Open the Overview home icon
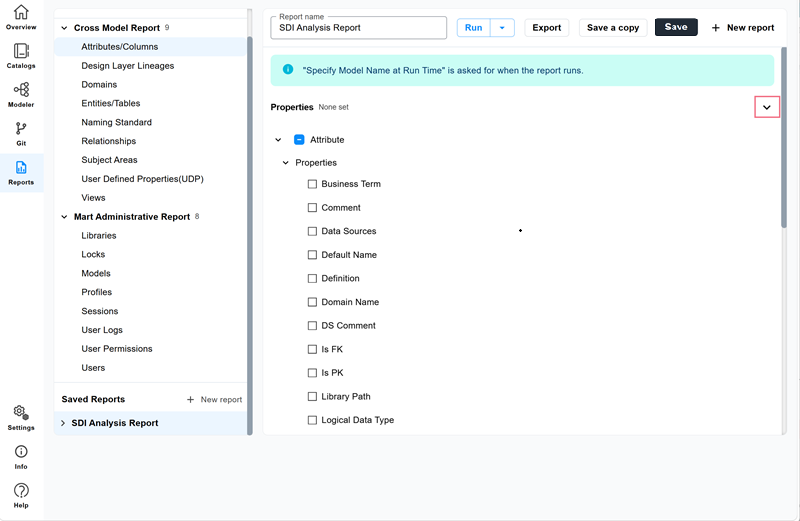 point(21,12)
